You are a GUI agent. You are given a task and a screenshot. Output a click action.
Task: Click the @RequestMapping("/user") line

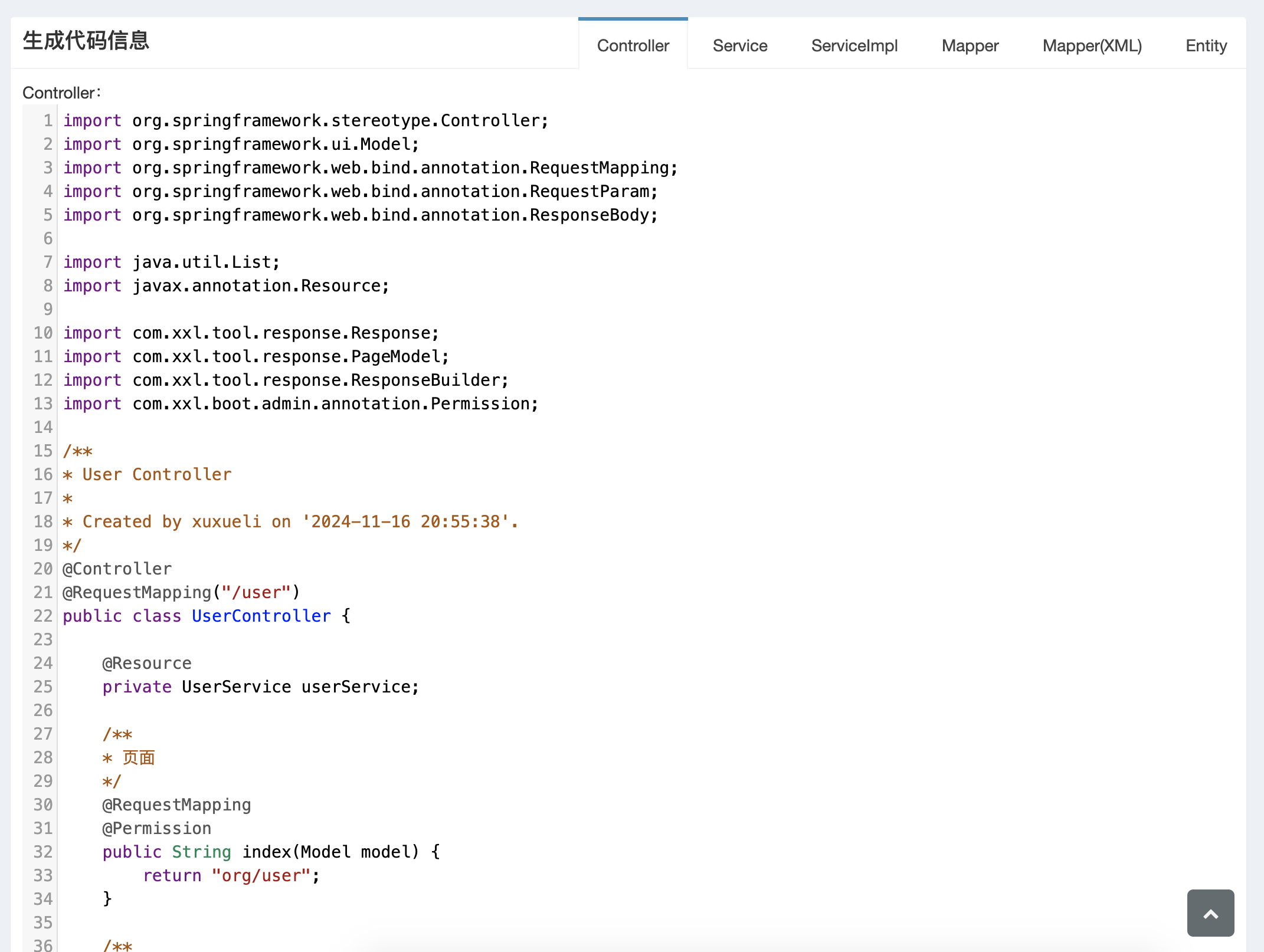(180, 592)
